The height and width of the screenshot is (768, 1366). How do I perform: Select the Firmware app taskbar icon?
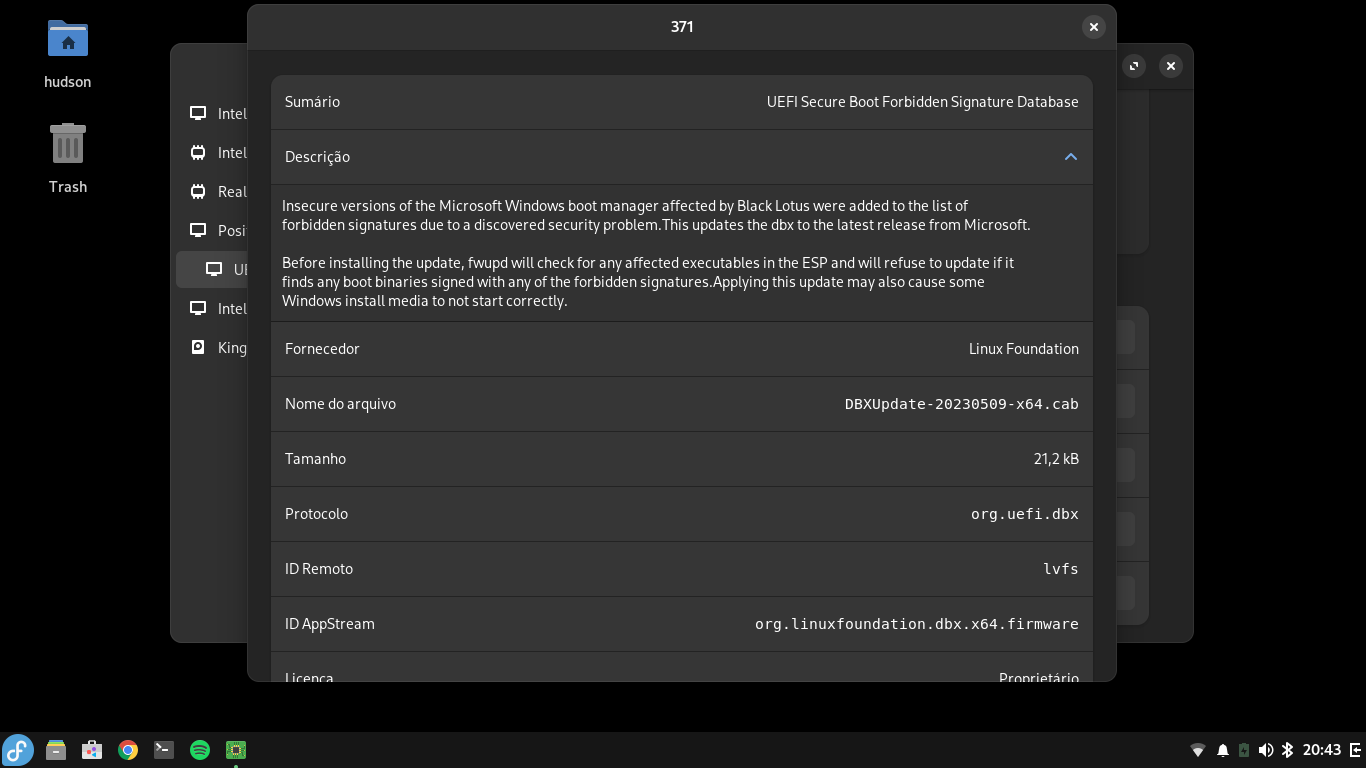236,750
